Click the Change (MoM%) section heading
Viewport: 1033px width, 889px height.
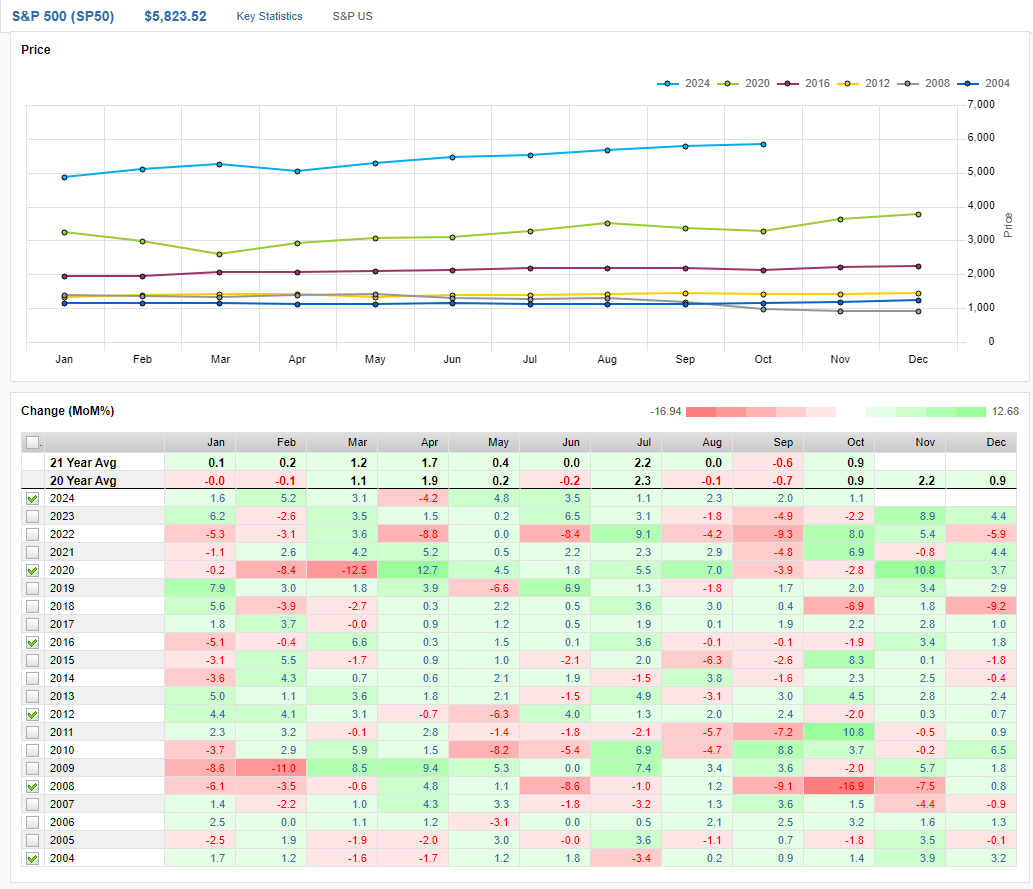pyautogui.click(x=67, y=411)
